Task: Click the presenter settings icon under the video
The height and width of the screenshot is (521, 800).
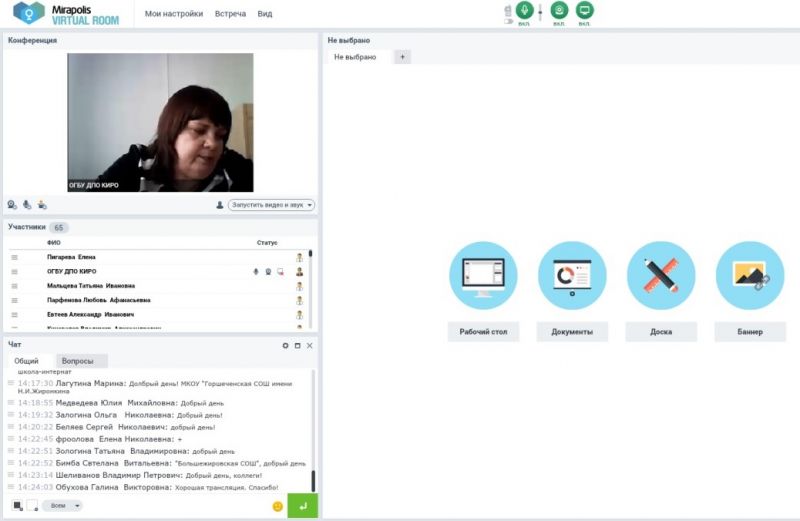Action: click(x=42, y=205)
